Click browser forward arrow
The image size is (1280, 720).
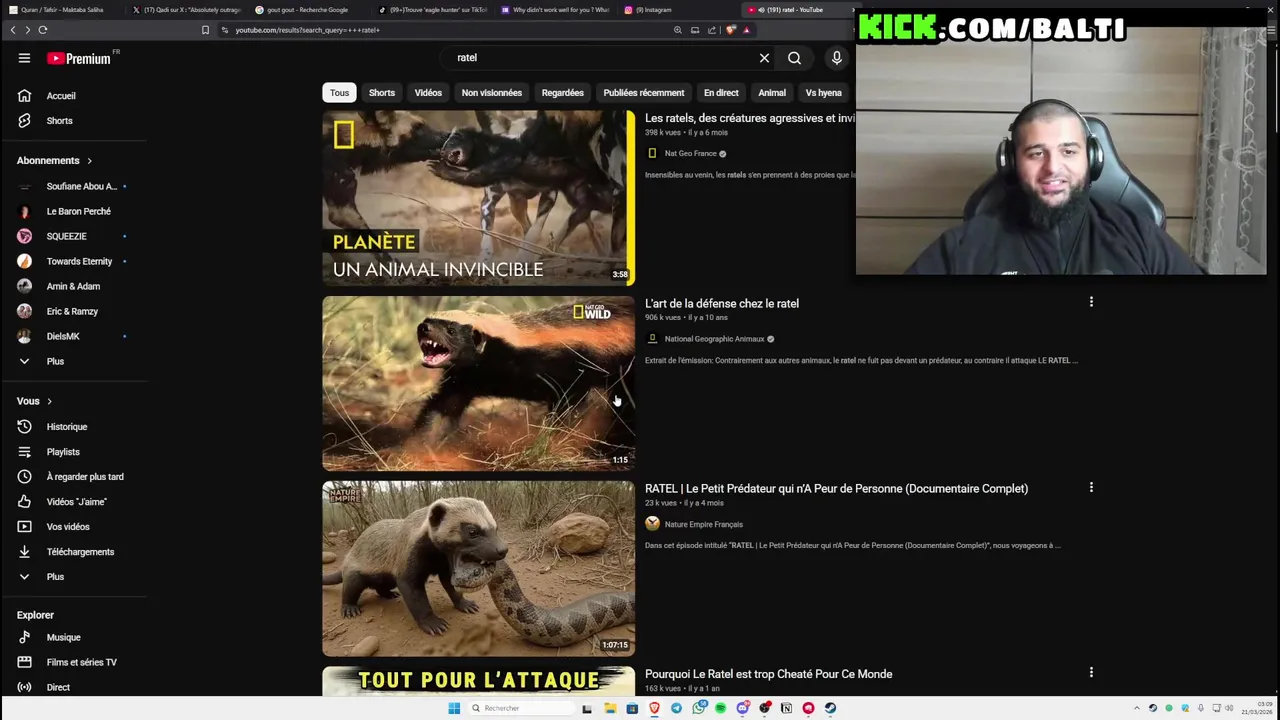[x=27, y=30]
